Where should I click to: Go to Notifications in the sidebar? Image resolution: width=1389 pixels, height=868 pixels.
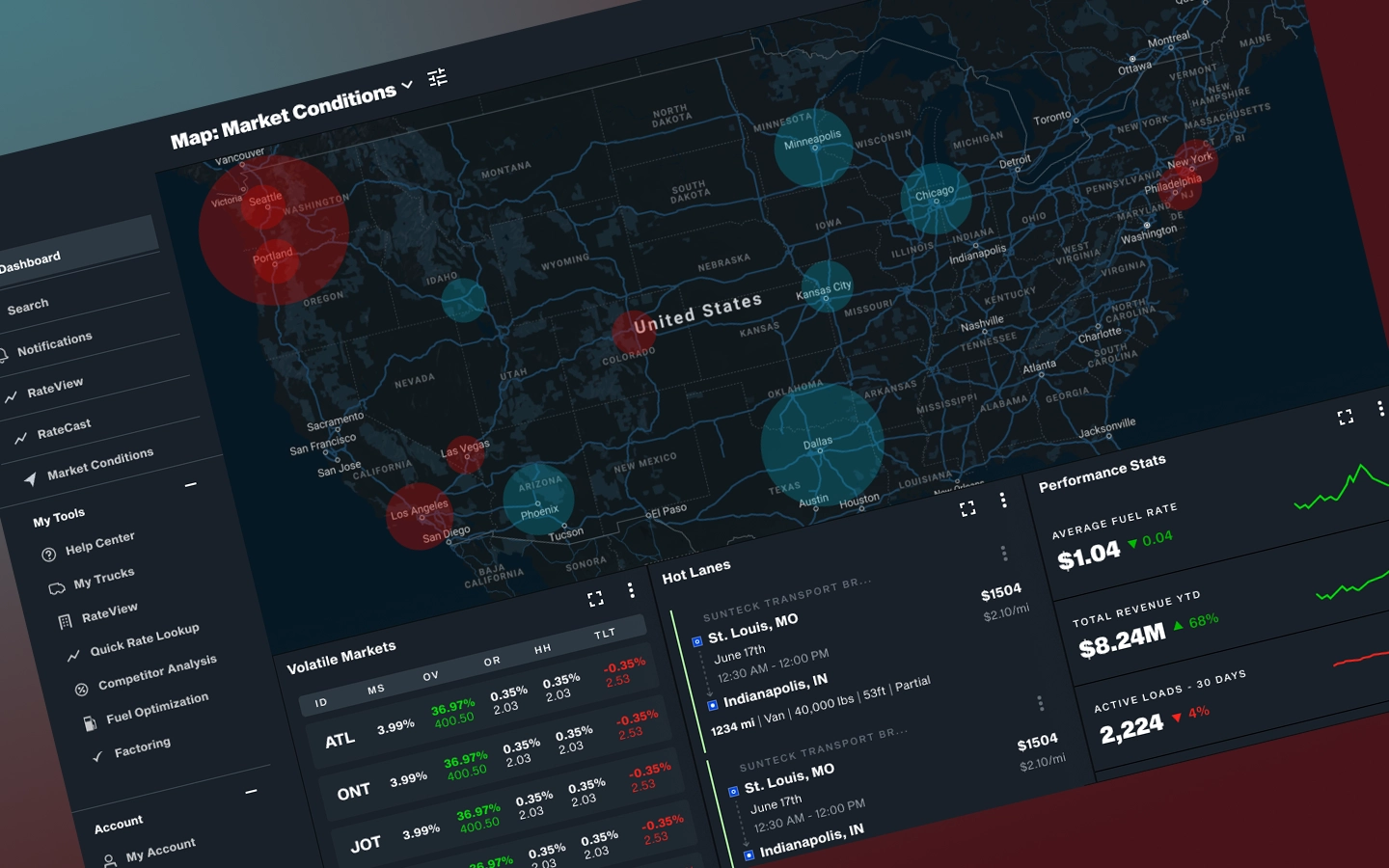click(54, 343)
